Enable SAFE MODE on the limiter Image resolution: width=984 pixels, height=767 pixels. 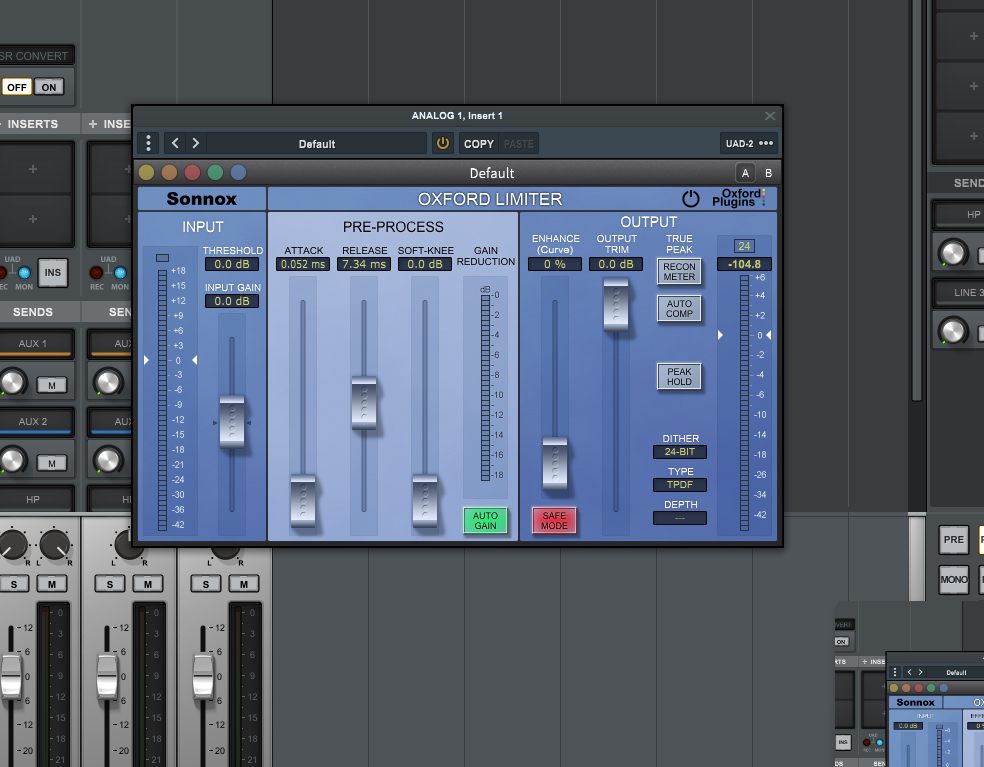[x=554, y=520]
